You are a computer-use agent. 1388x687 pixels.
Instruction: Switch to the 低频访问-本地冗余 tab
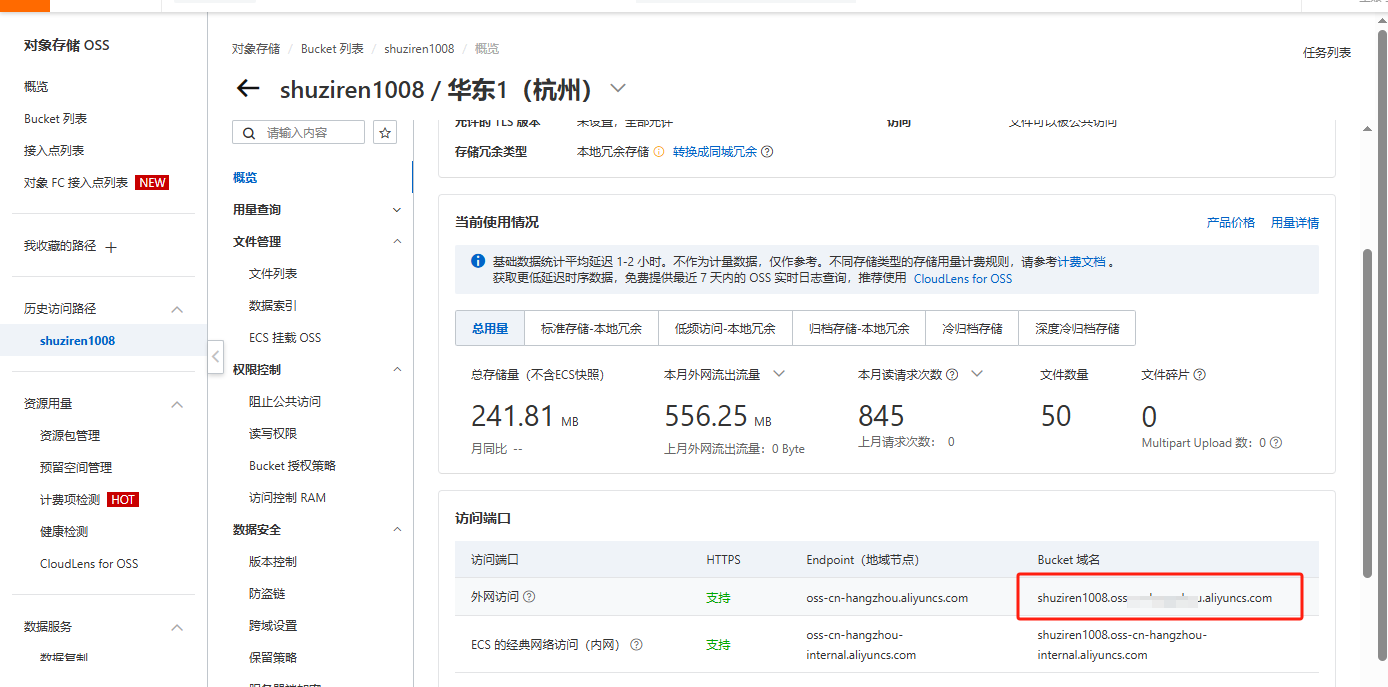coord(725,328)
